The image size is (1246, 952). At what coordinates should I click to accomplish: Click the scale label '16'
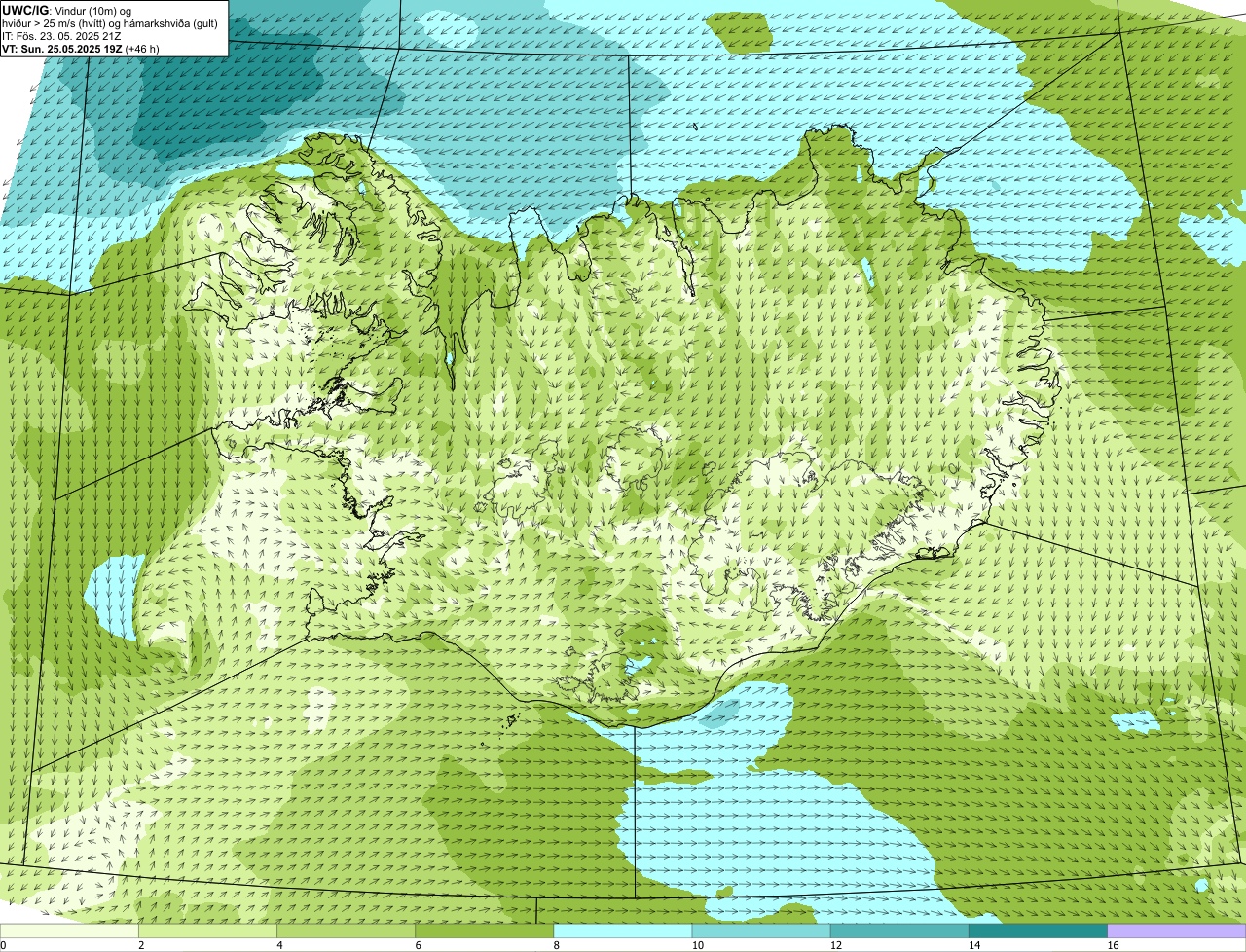[x=1112, y=945]
